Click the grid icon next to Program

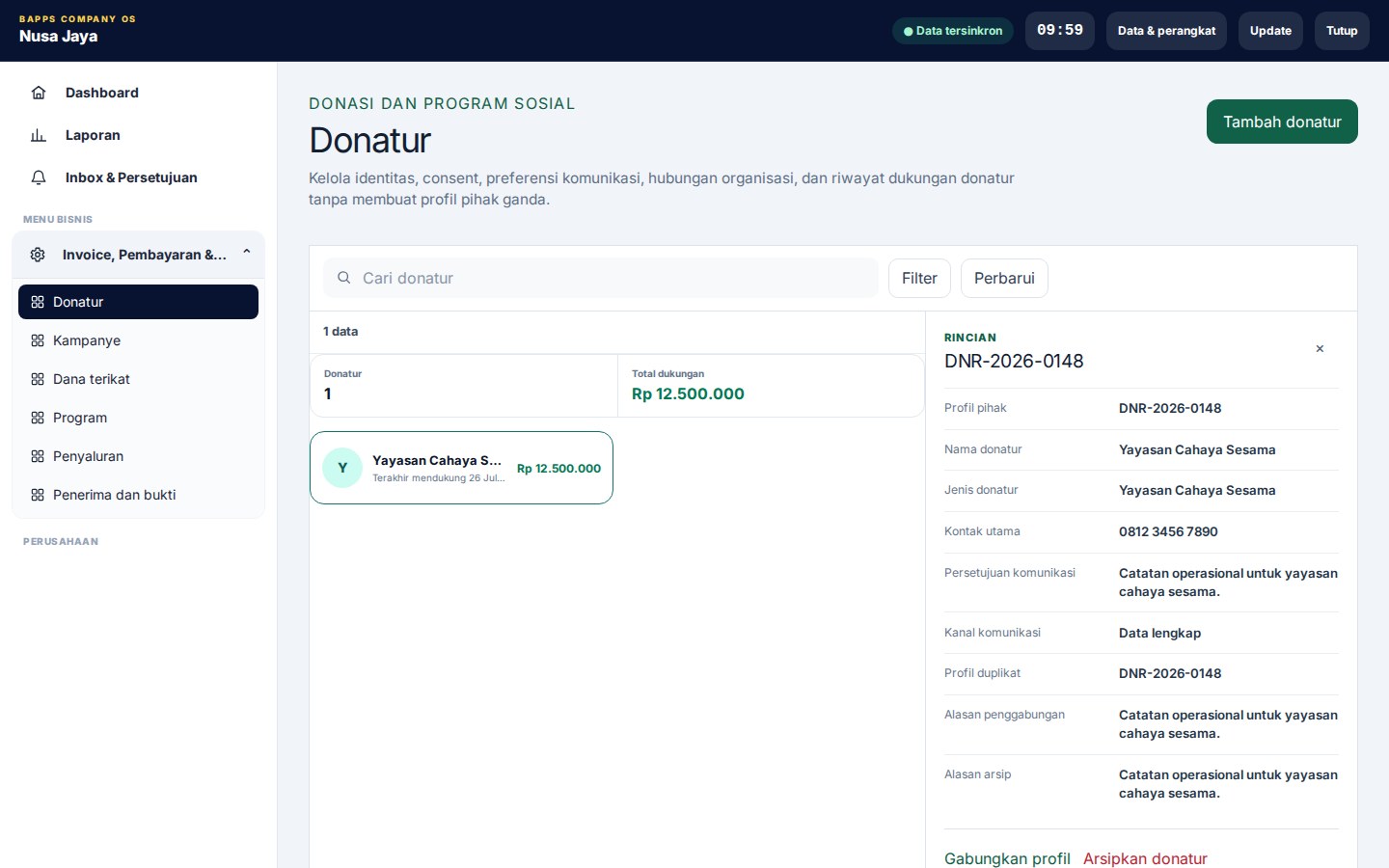(38, 418)
